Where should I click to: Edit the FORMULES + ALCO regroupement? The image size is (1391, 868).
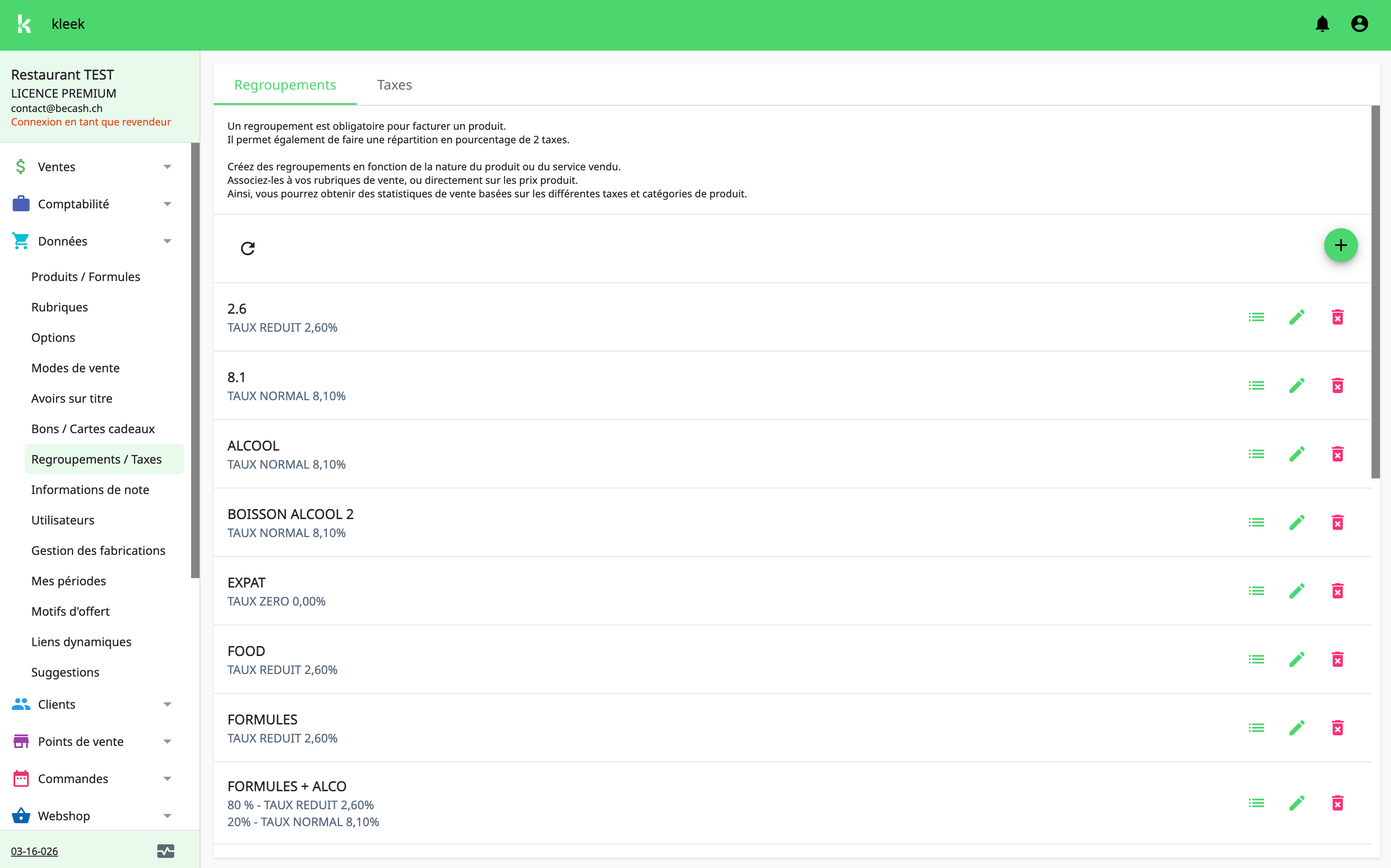(x=1297, y=803)
